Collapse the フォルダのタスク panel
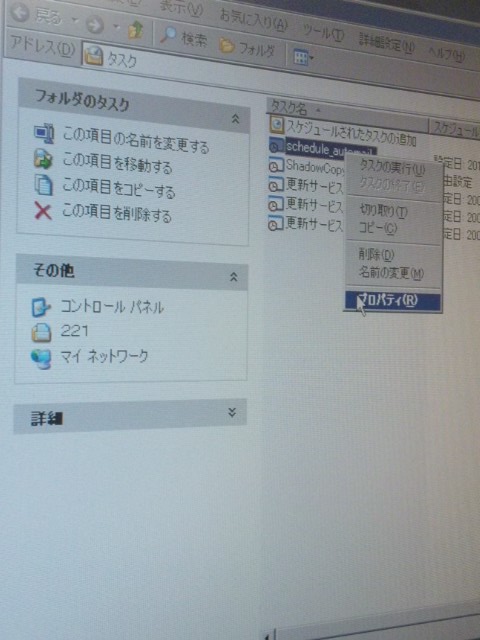 [235, 119]
